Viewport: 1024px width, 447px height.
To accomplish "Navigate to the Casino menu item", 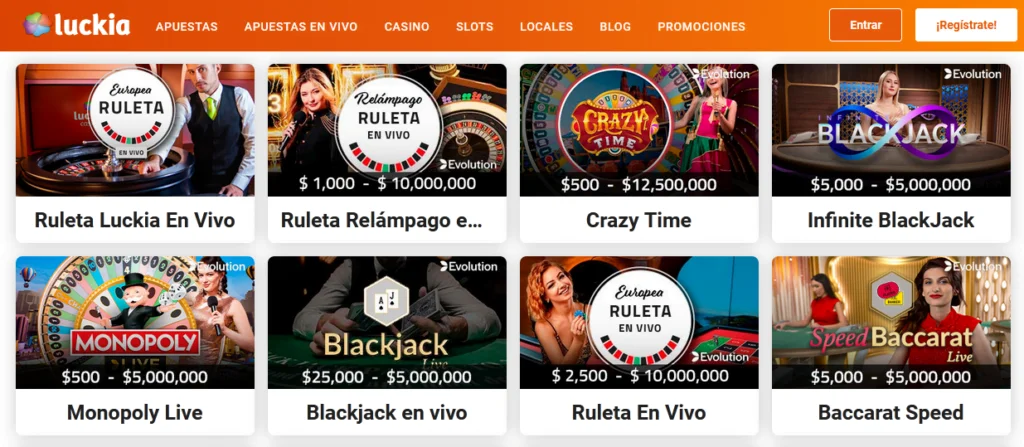I will [407, 27].
